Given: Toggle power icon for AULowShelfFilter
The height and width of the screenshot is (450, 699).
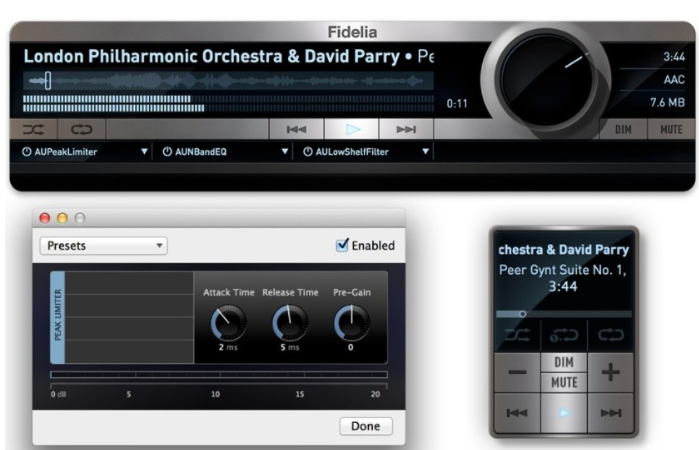Looking at the screenshot, I should (x=308, y=152).
